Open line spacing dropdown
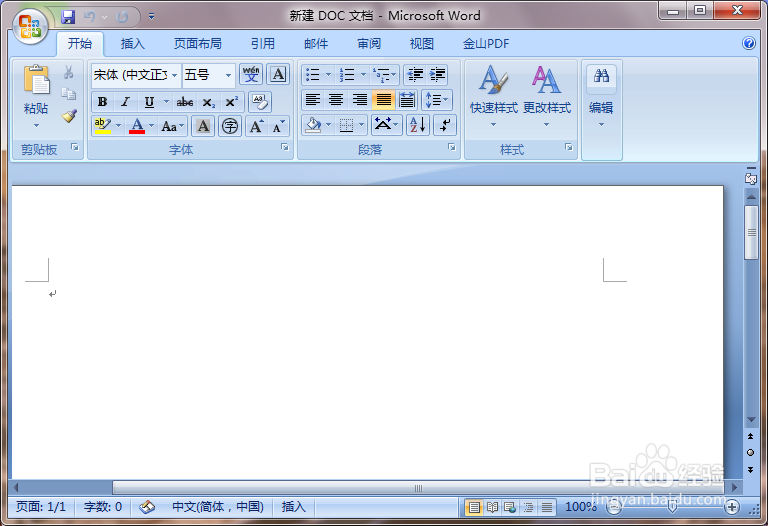This screenshot has height=526, width=768. [436, 100]
